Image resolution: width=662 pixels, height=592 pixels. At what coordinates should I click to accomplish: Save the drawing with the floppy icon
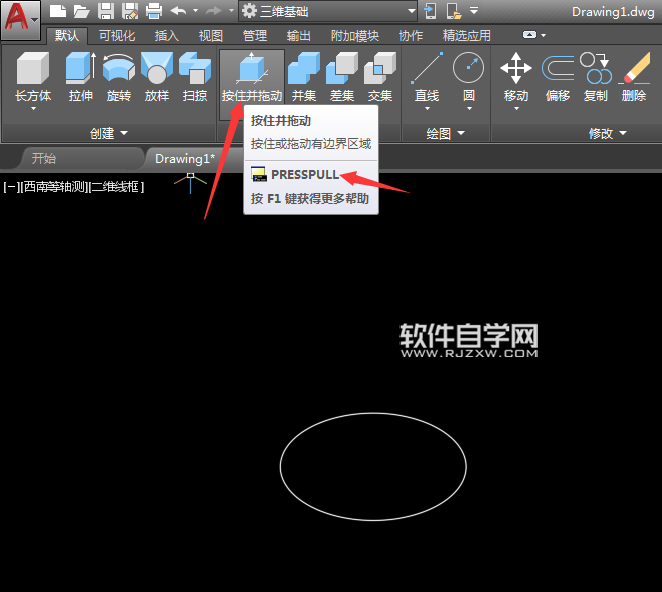[x=106, y=11]
